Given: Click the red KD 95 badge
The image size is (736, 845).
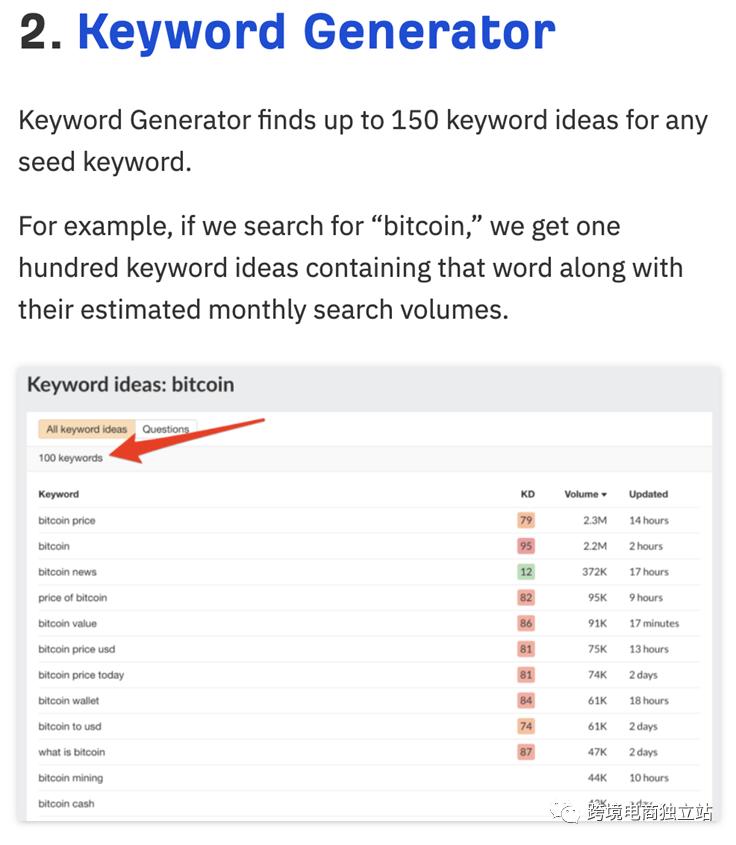Looking at the screenshot, I should click(x=526, y=546).
